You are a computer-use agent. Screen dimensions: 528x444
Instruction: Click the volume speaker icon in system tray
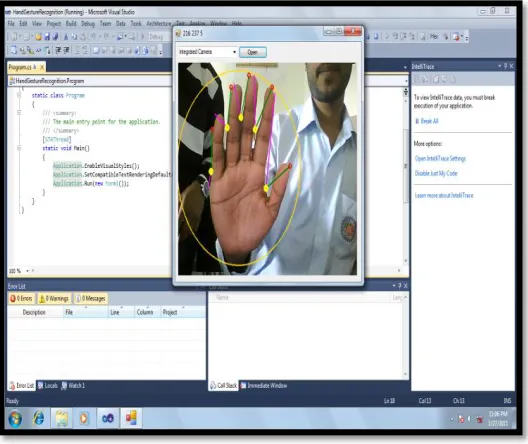point(470,419)
